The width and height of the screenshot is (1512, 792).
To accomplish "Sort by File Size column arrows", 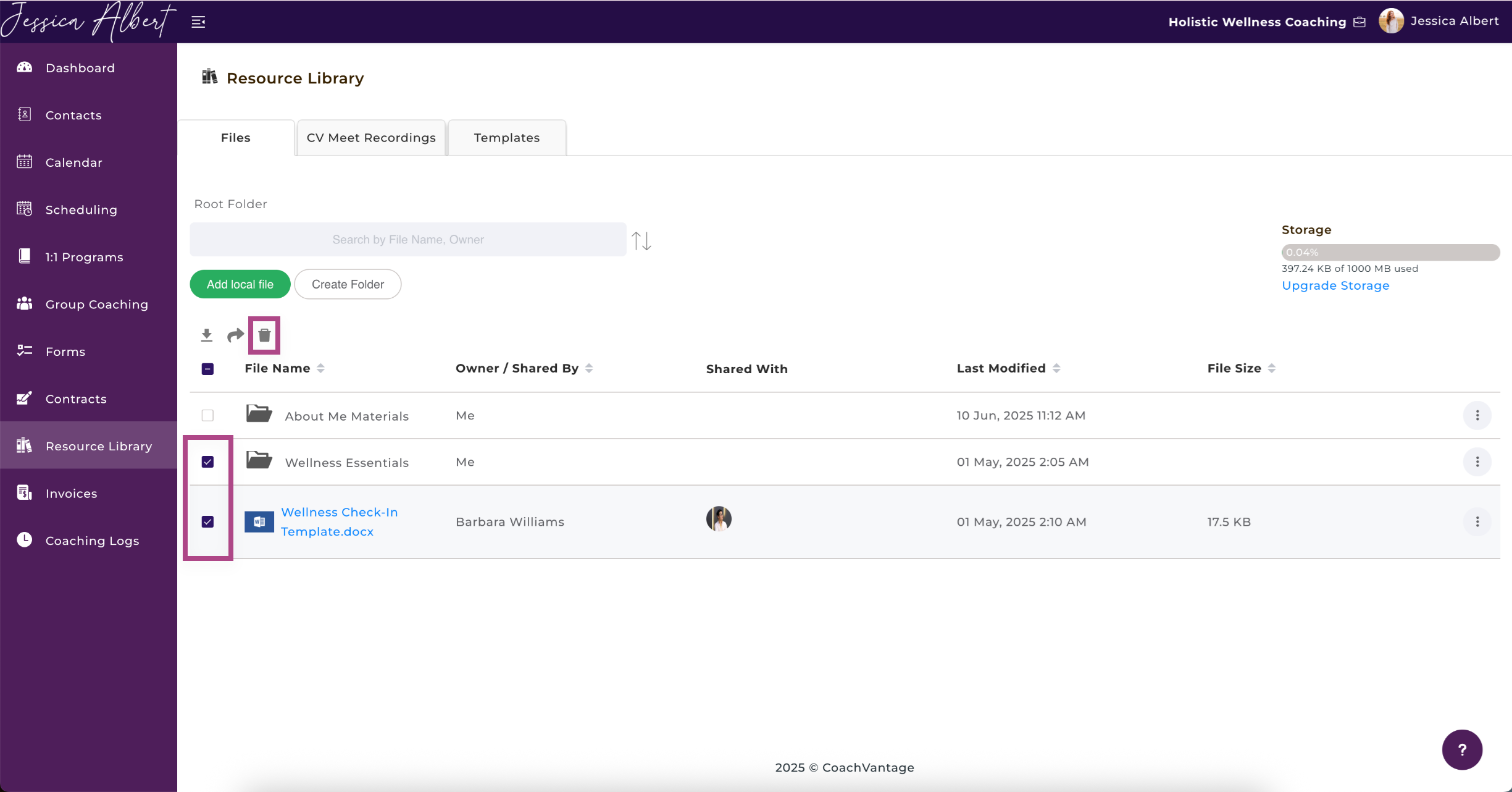I will click(x=1272, y=368).
